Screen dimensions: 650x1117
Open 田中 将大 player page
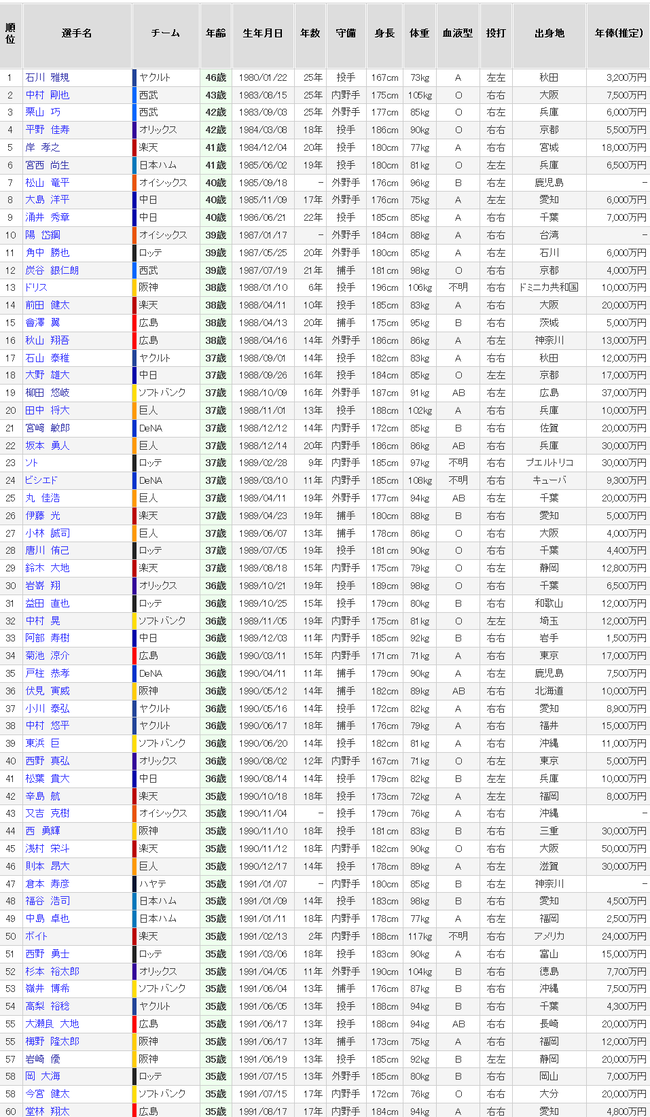point(47,410)
